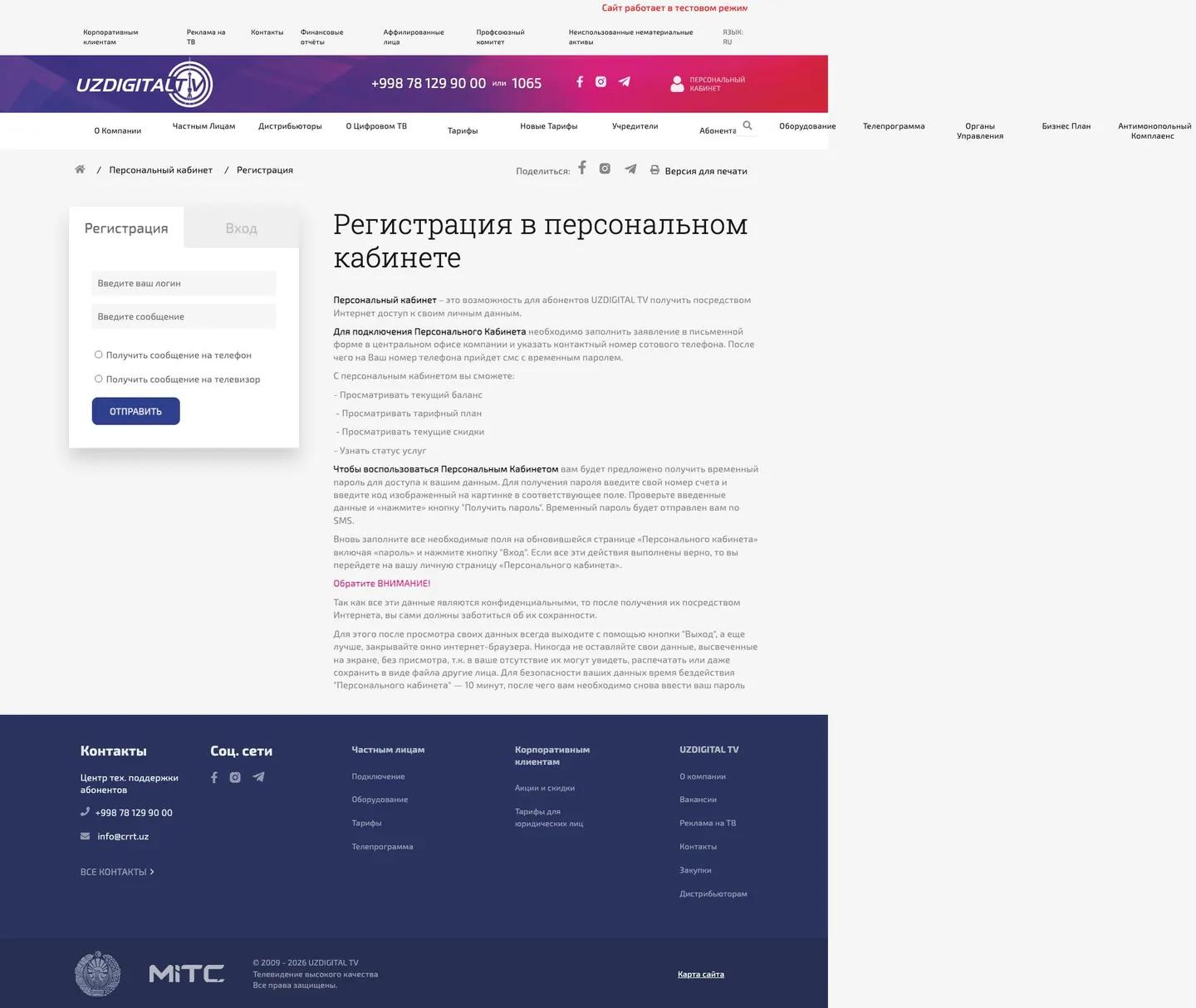The width and height of the screenshot is (1196, 1008).
Task: Select Получить сообщение на телевизор option
Action: click(x=98, y=379)
